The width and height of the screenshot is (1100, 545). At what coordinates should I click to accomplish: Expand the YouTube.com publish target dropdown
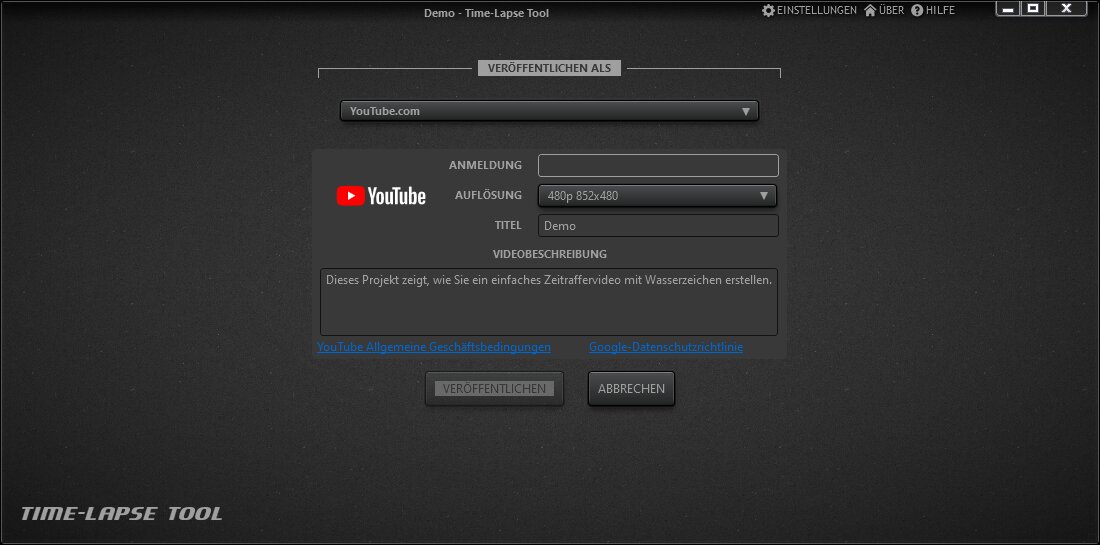(x=549, y=111)
